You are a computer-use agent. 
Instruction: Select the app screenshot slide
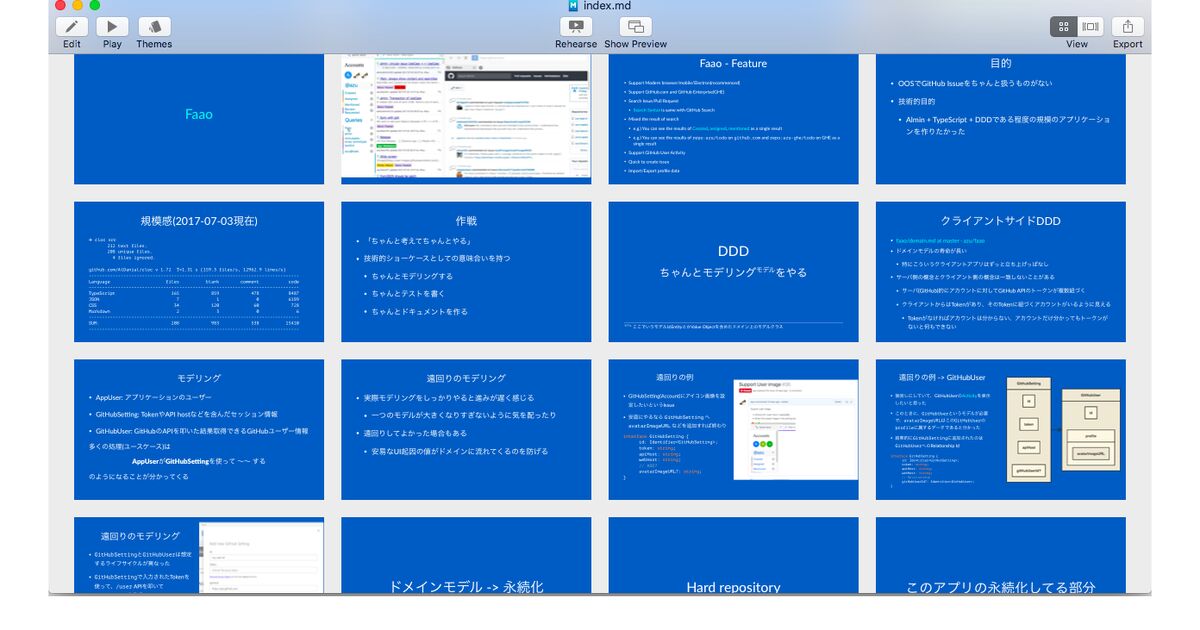pyautogui.click(x=466, y=118)
